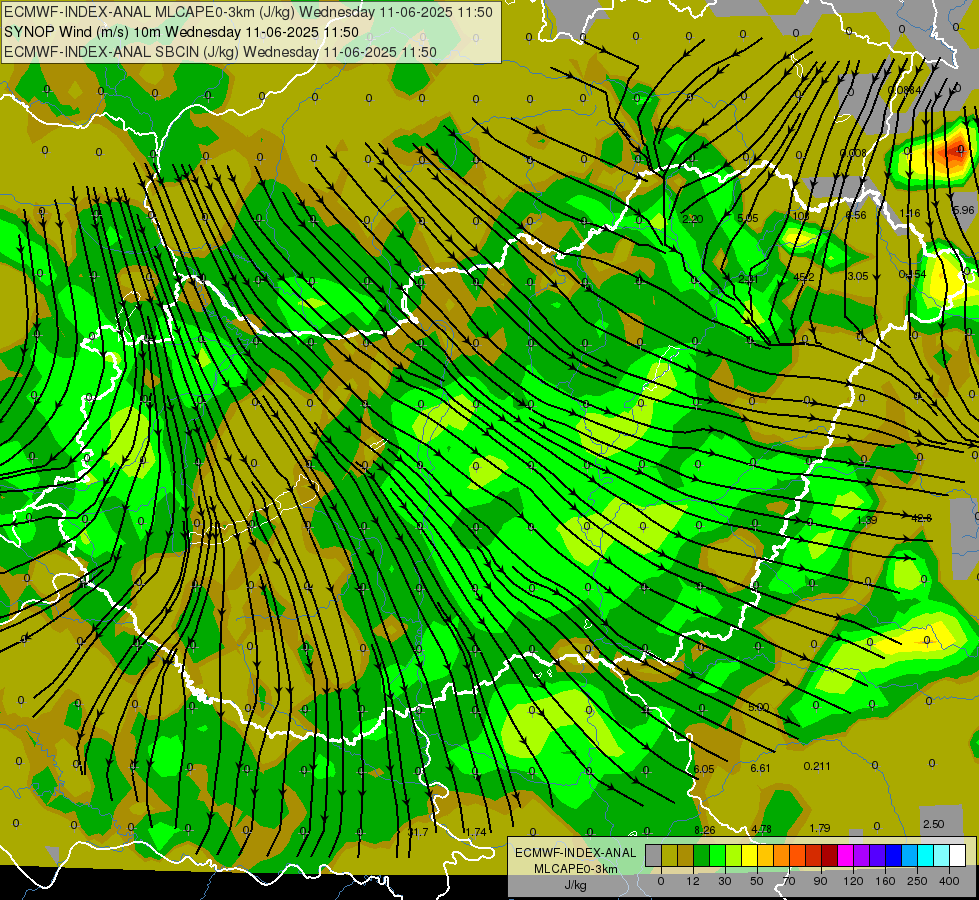Click the map value 2.50

[933, 824]
